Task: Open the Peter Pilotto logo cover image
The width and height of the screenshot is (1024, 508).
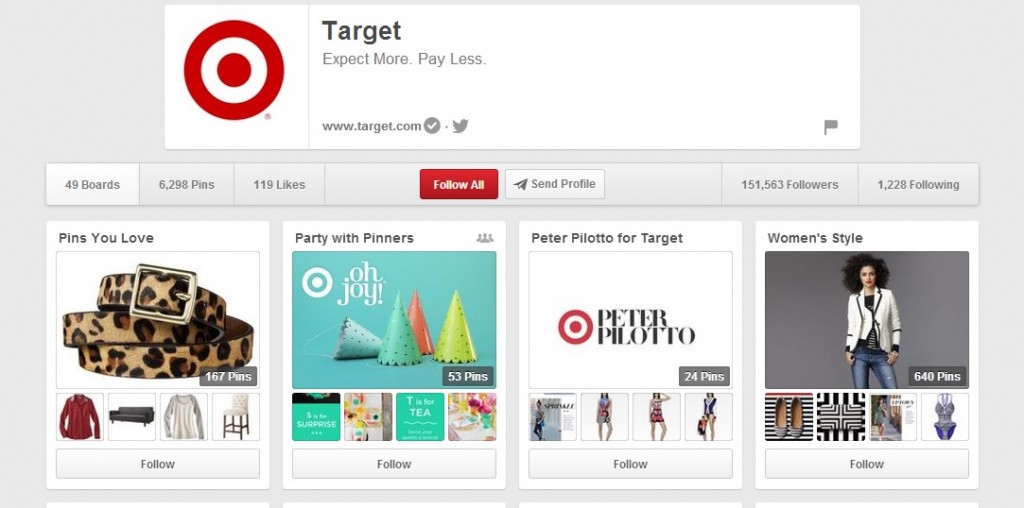Action: (x=631, y=320)
